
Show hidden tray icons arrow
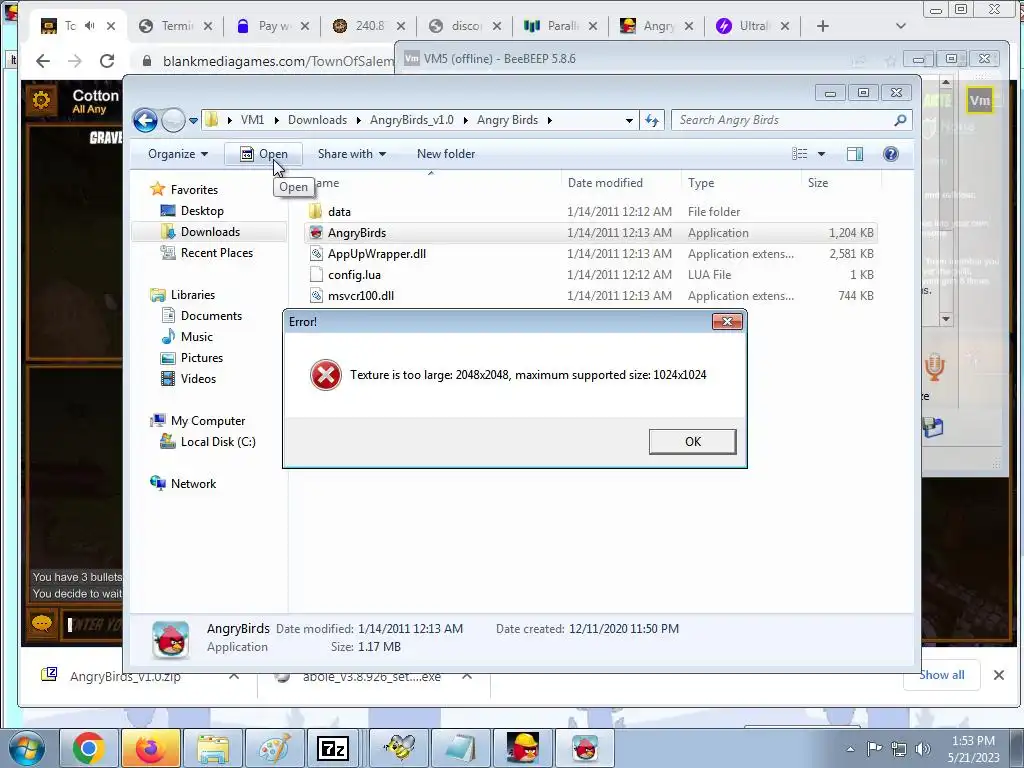coord(850,749)
